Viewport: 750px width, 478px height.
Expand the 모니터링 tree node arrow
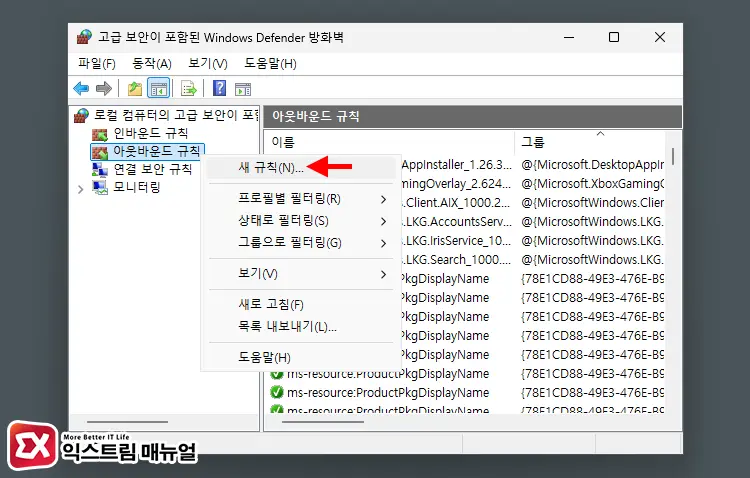coord(80,189)
